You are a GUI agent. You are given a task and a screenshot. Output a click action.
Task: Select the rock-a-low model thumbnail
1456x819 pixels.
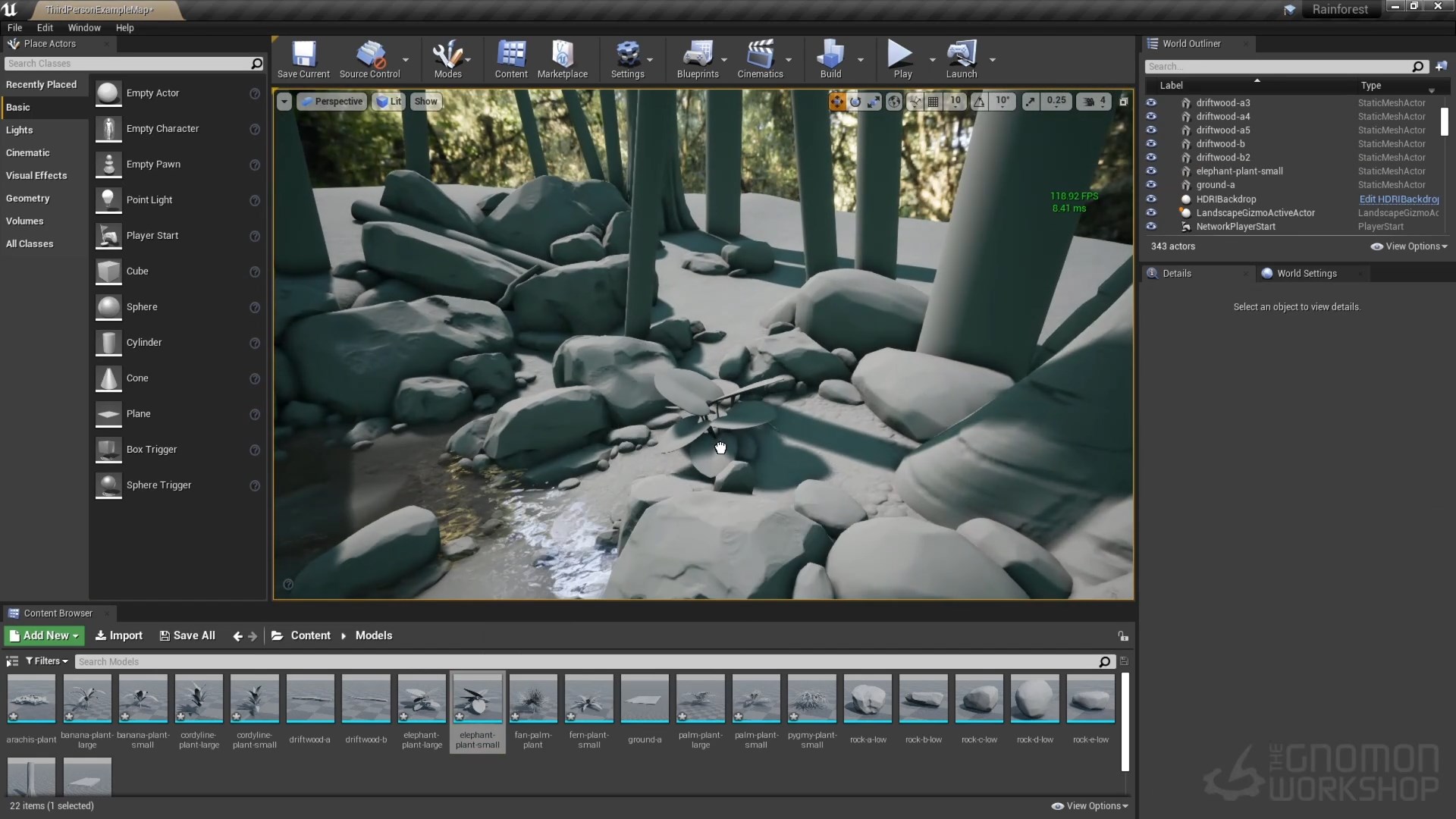point(868,698)
